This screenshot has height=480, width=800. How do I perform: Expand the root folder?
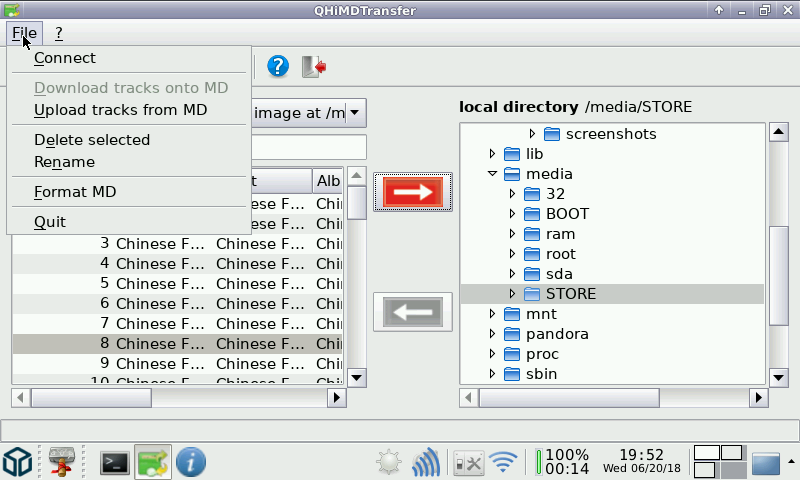point(512,254)
